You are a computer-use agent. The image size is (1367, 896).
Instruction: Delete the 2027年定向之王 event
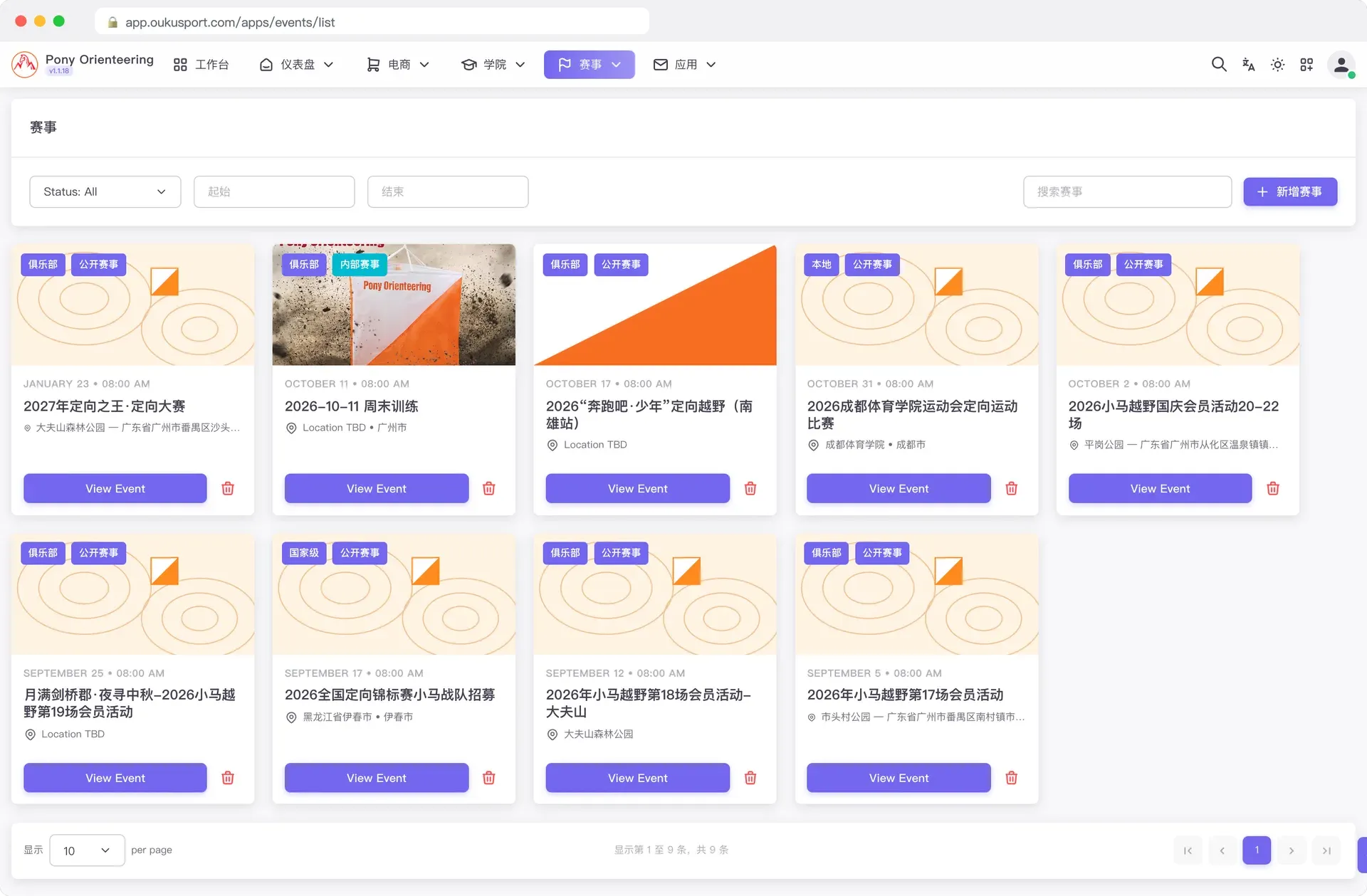228,488
